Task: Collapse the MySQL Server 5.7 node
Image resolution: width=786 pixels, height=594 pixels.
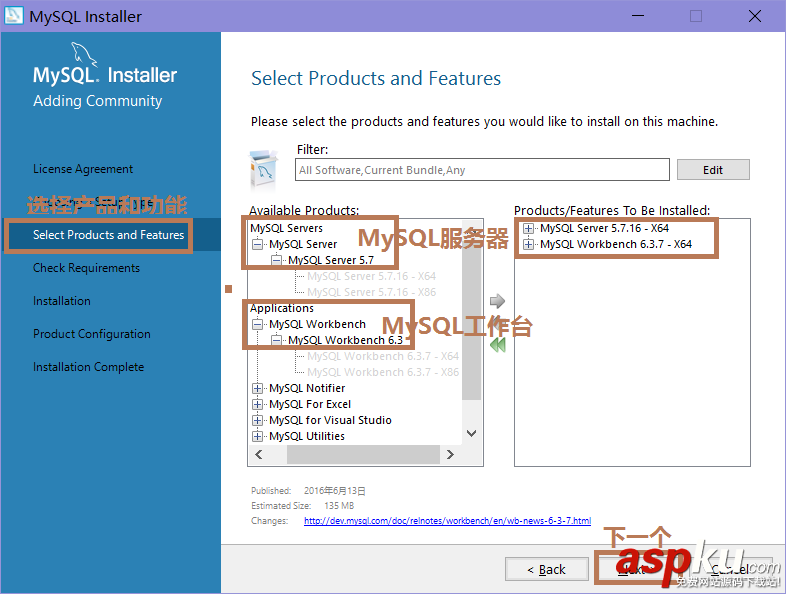Action: click(x=276, y=260)
